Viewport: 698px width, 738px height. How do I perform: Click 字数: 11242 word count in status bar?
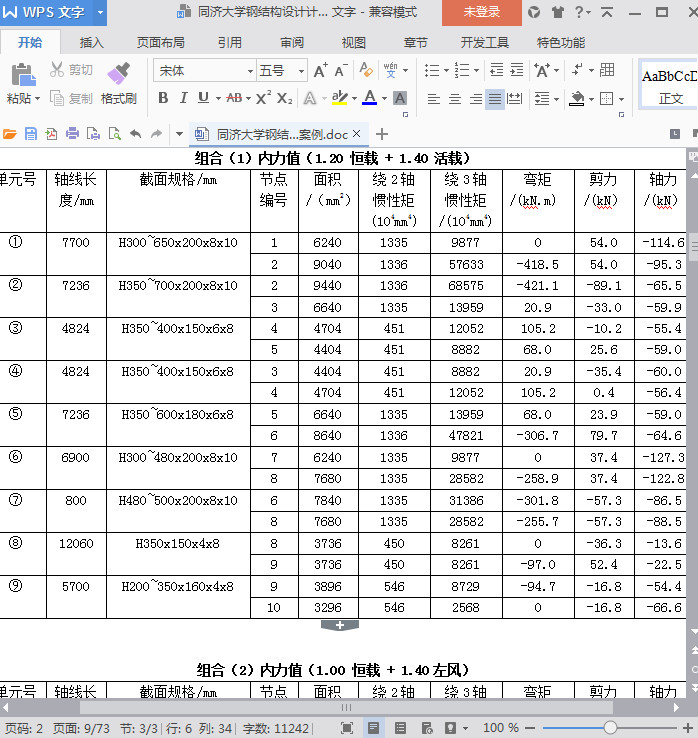tap(275, 729)
